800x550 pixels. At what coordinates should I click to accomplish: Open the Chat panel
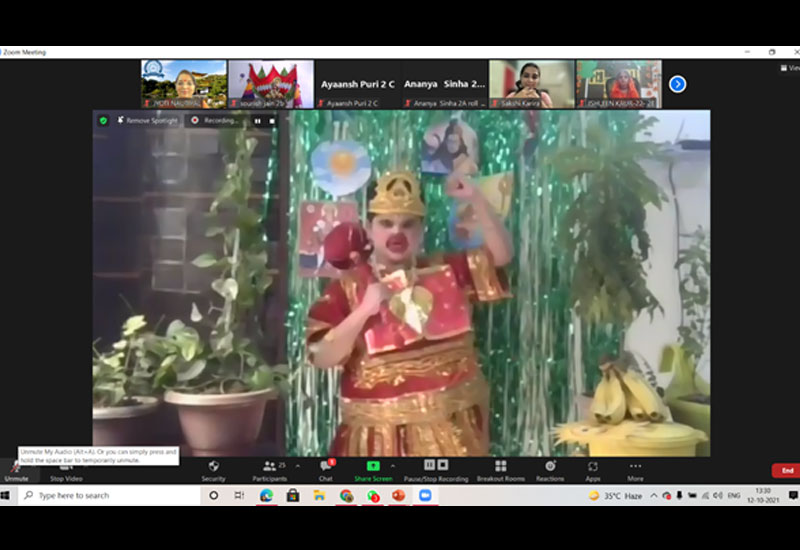coord(326,471)
